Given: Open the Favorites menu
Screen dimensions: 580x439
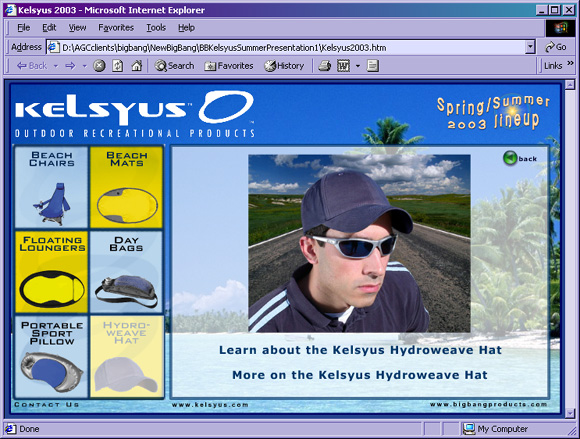Looking at the screenshot, I should (116, 28).
